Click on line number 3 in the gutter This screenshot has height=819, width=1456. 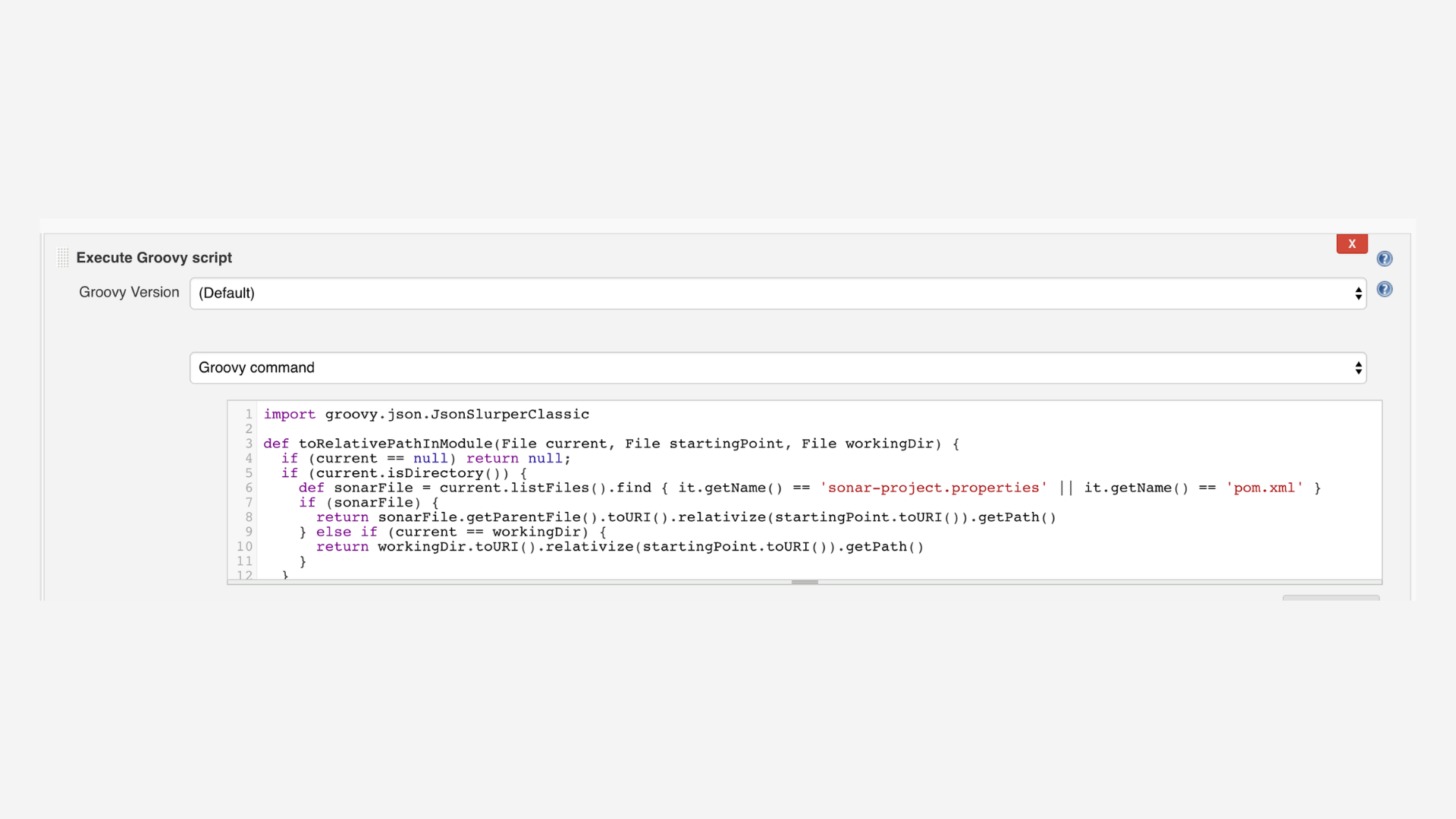tap(248, 444)
